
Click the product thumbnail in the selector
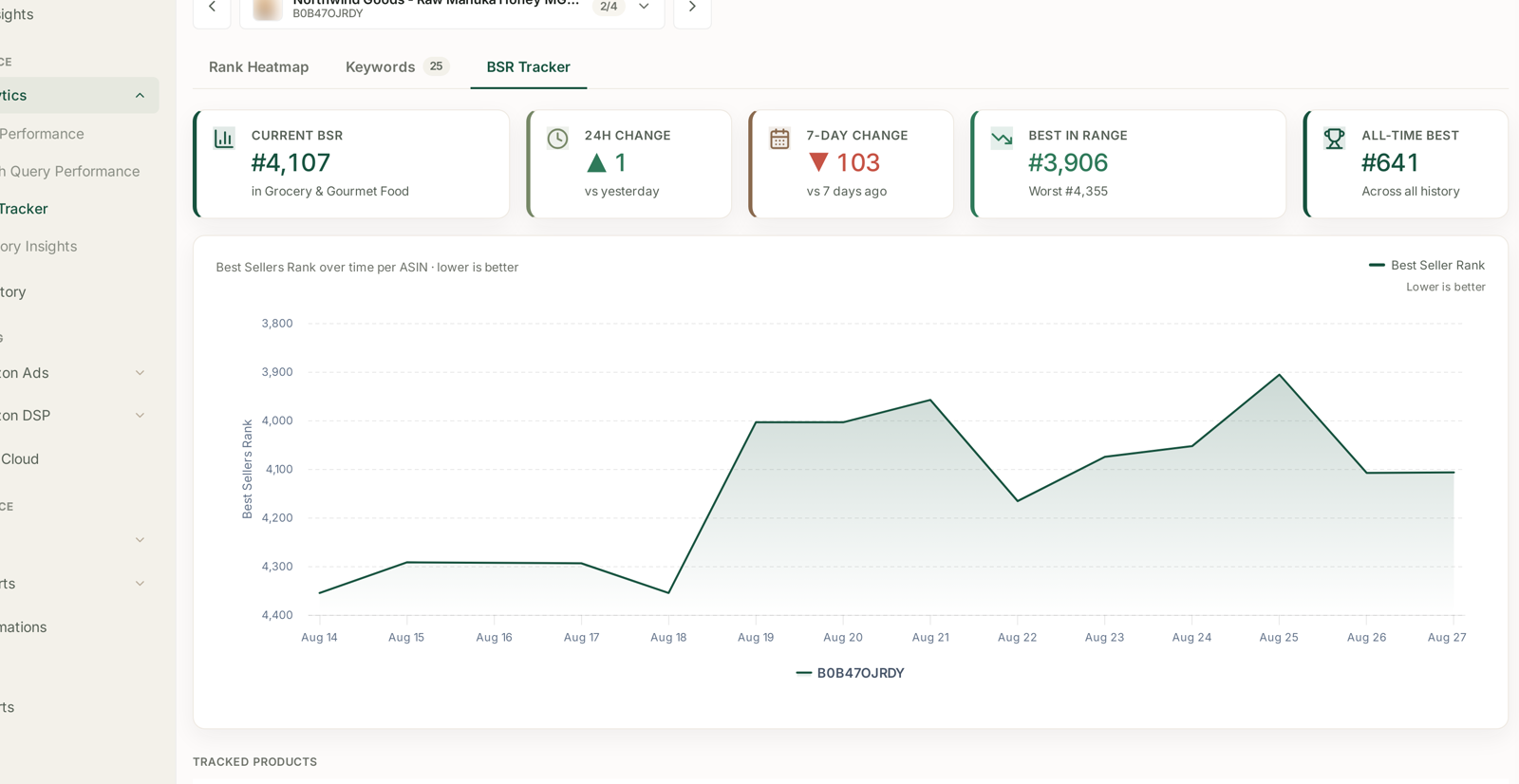click(268, 9)
